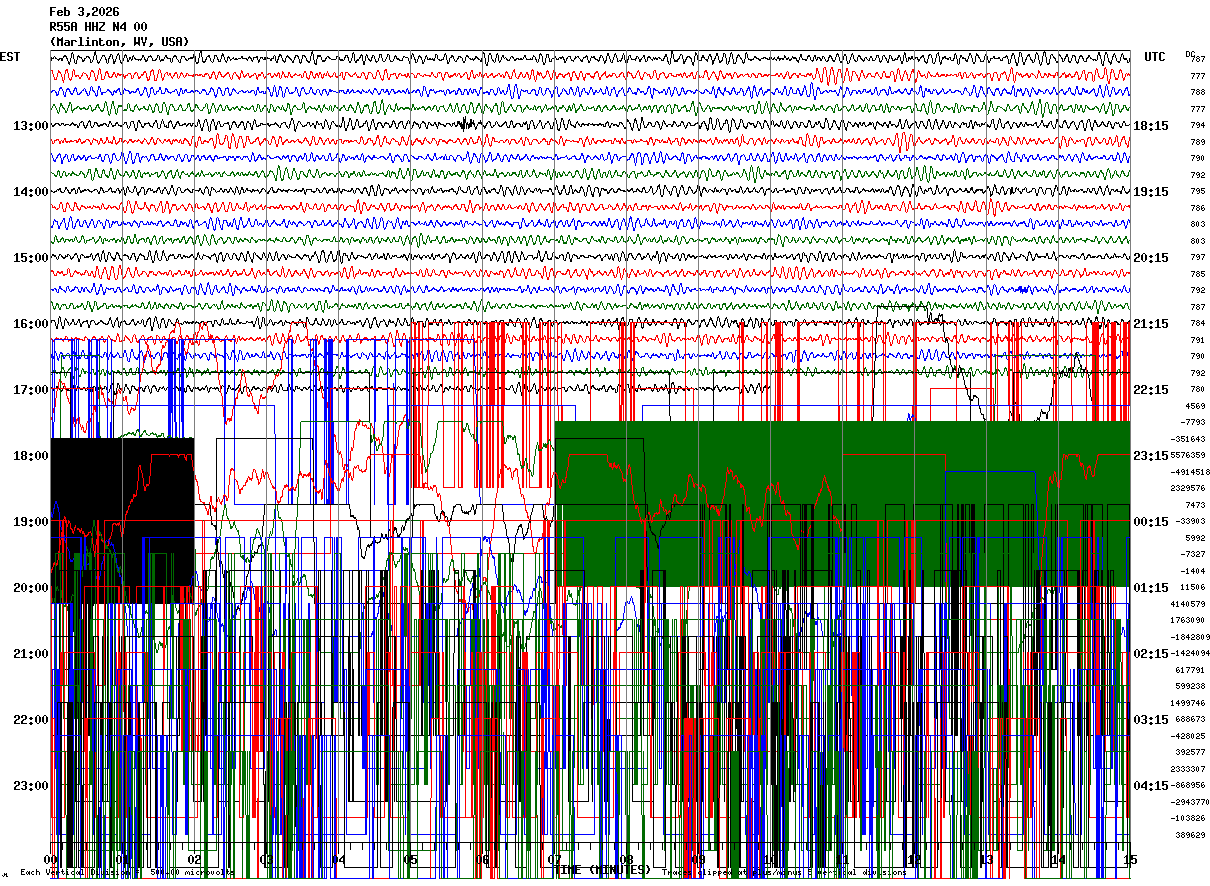
Task: Click the large solid green clipped block
Action: (842, 504)
